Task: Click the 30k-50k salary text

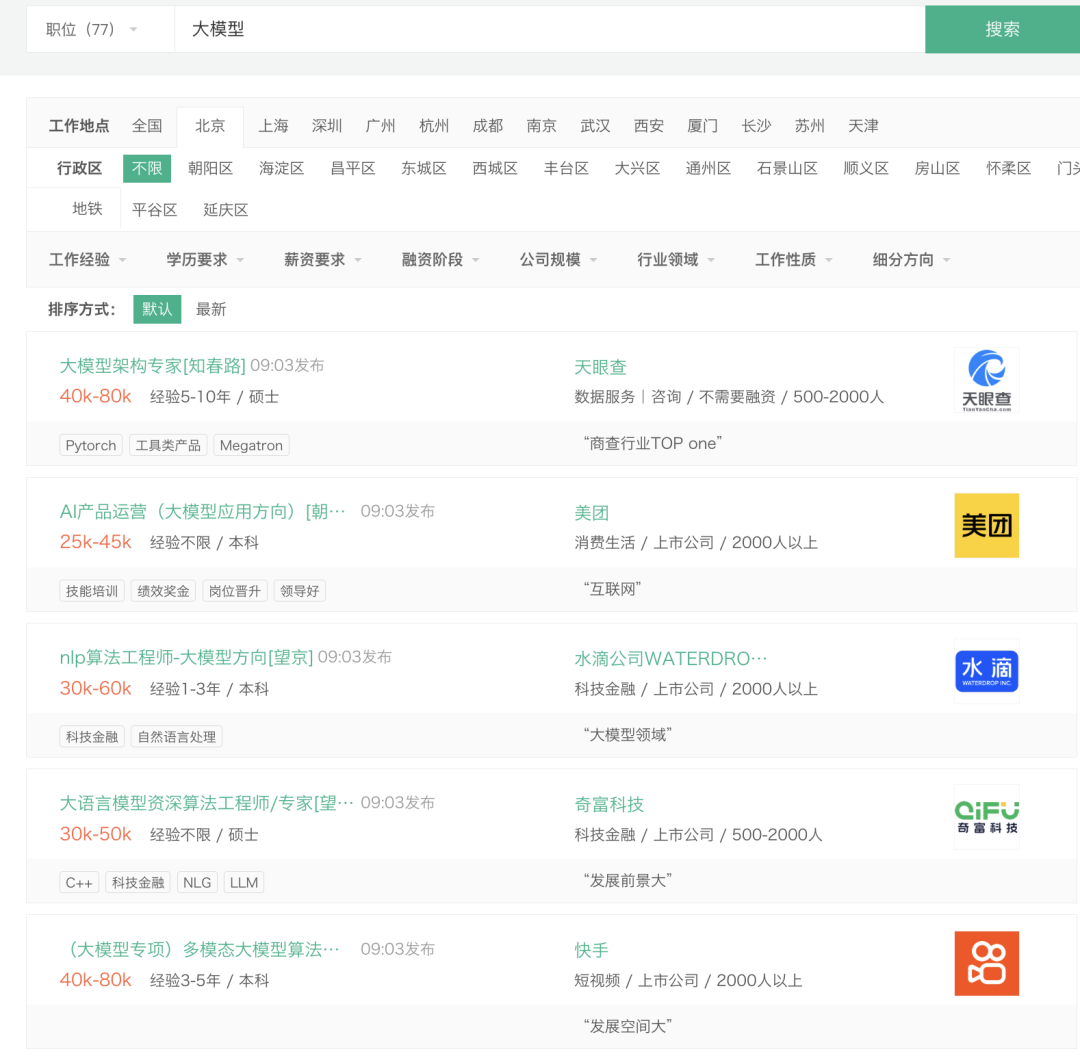Action: pos(95,834)
